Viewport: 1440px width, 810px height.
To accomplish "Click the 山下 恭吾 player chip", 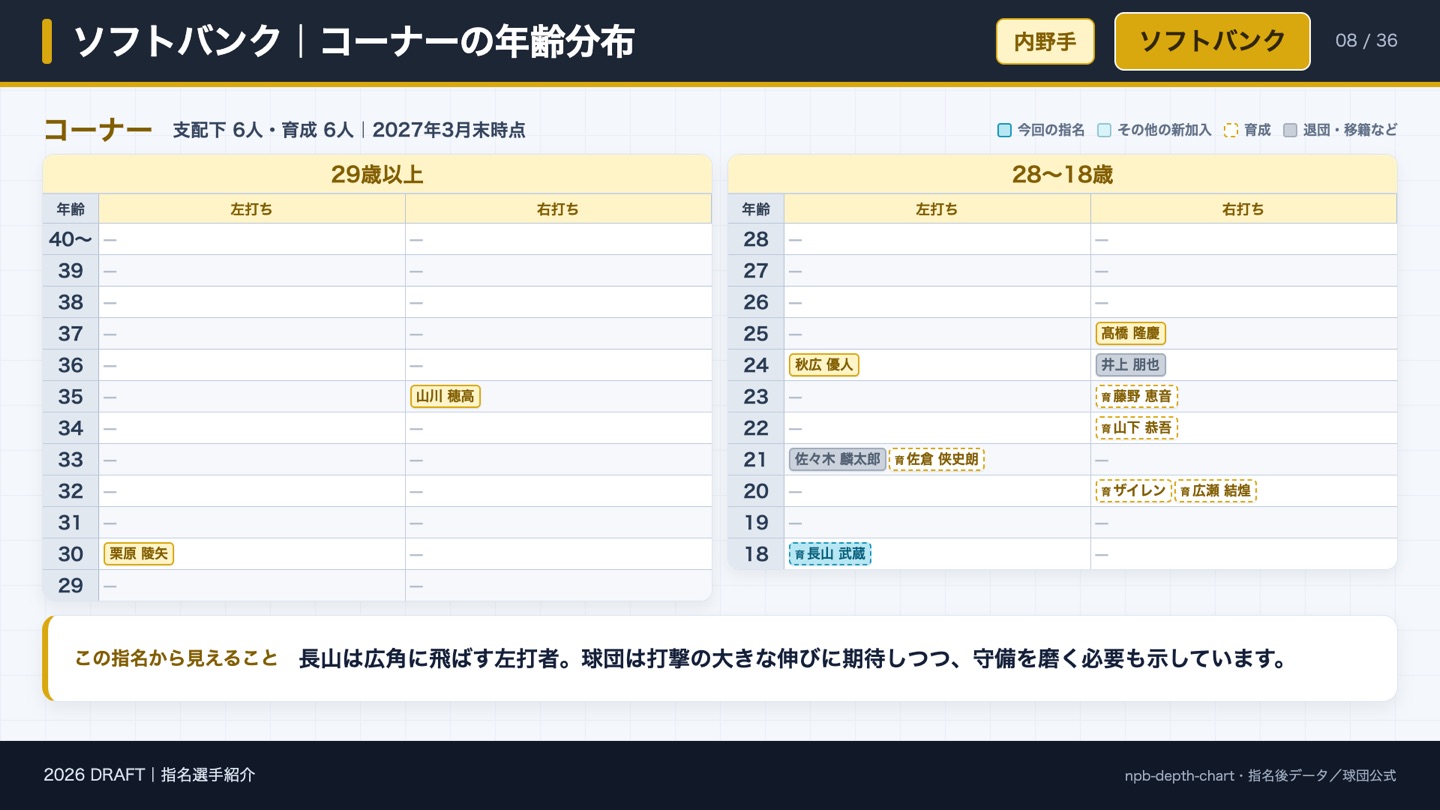I will (1136, 428).
